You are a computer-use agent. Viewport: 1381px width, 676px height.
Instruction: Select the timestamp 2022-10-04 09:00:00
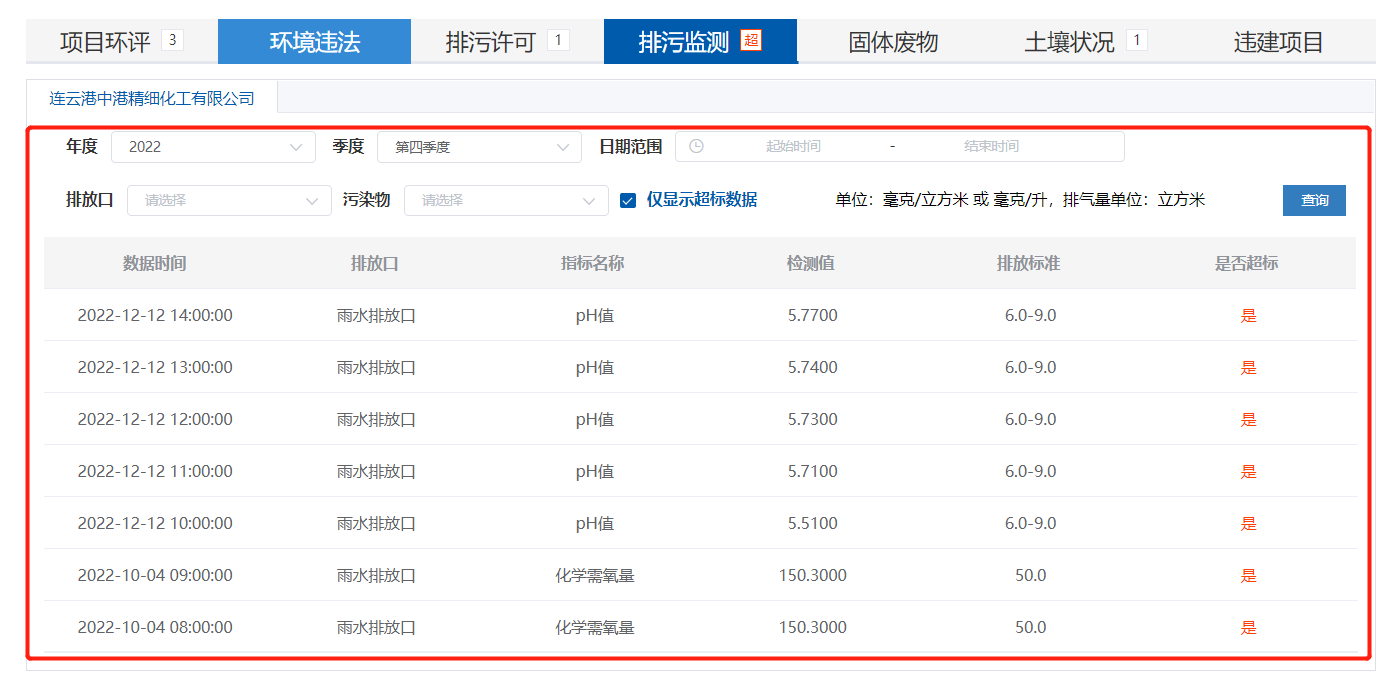[155, 576]
